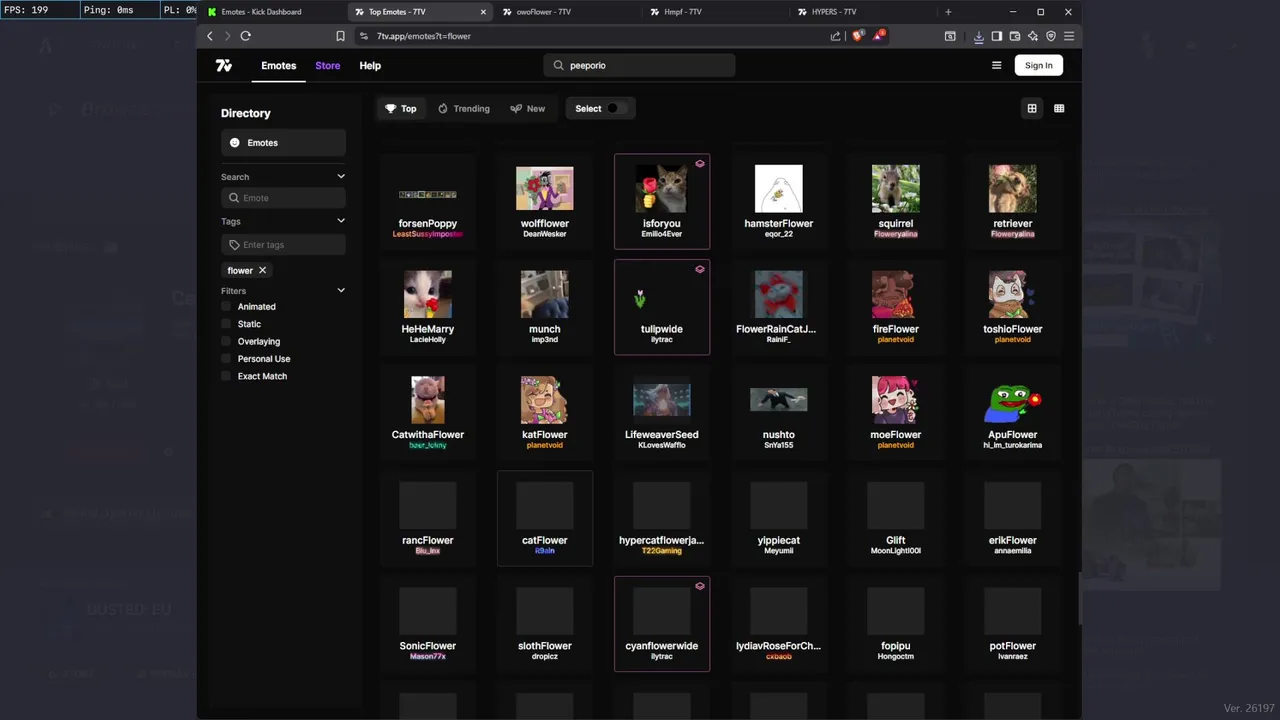Open LacieHolly author link under HeHeMarry
1280x720 pixels.
coord(428,340)
